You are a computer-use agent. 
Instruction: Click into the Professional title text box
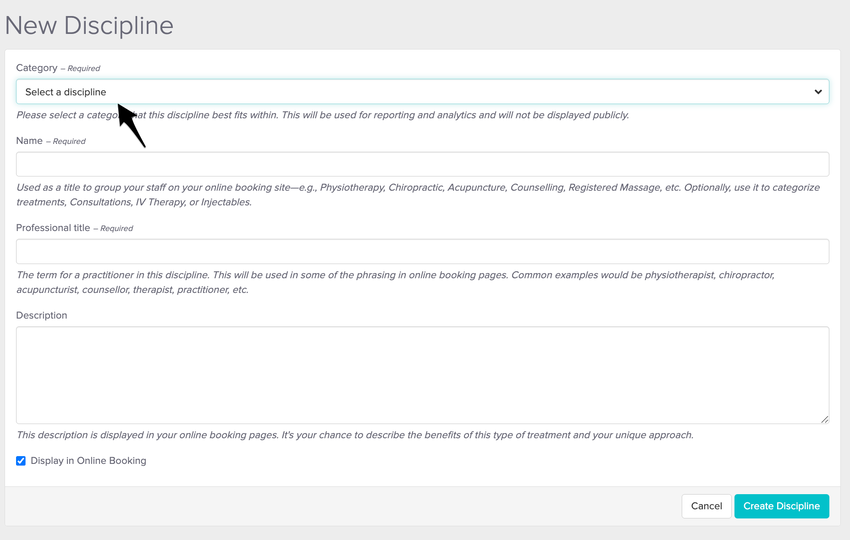coord(422,251)
